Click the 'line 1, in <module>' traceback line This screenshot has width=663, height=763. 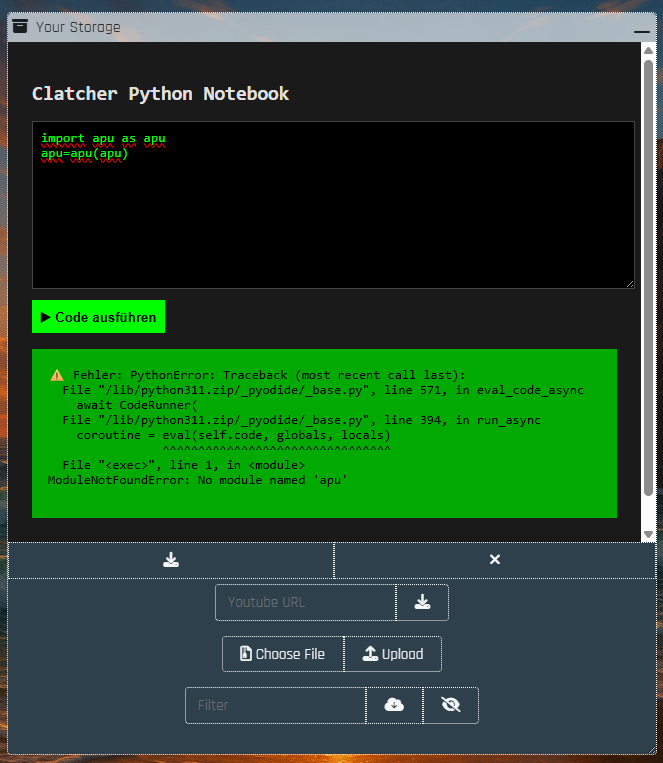point(184,465)
